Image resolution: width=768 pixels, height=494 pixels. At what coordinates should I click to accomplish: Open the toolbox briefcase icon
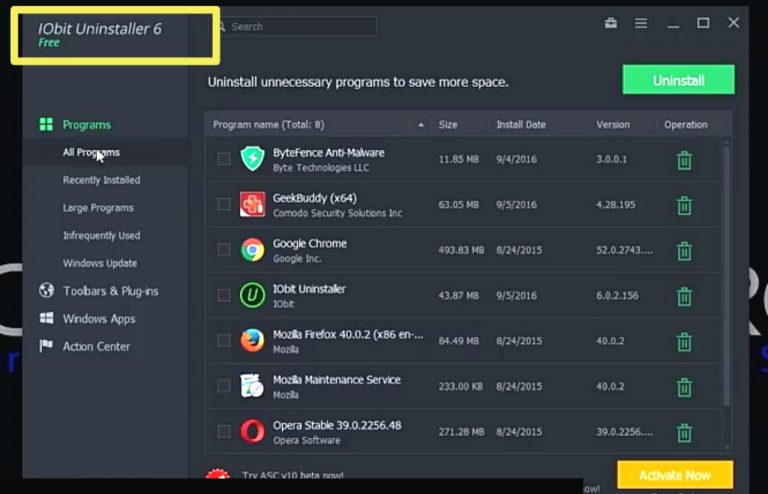coord(610,23)
